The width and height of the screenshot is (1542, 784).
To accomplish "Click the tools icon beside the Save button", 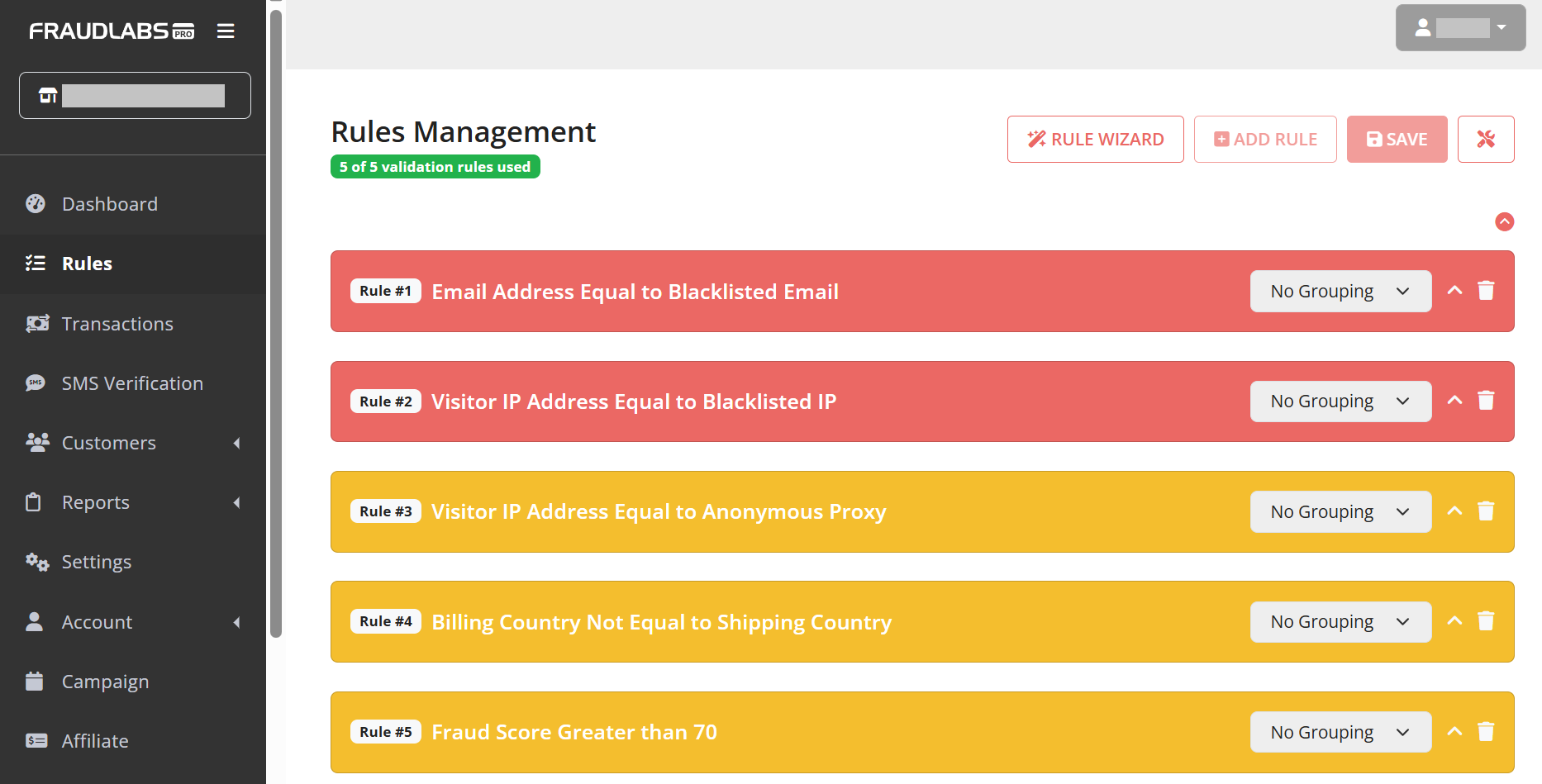I will point(1486,139).
